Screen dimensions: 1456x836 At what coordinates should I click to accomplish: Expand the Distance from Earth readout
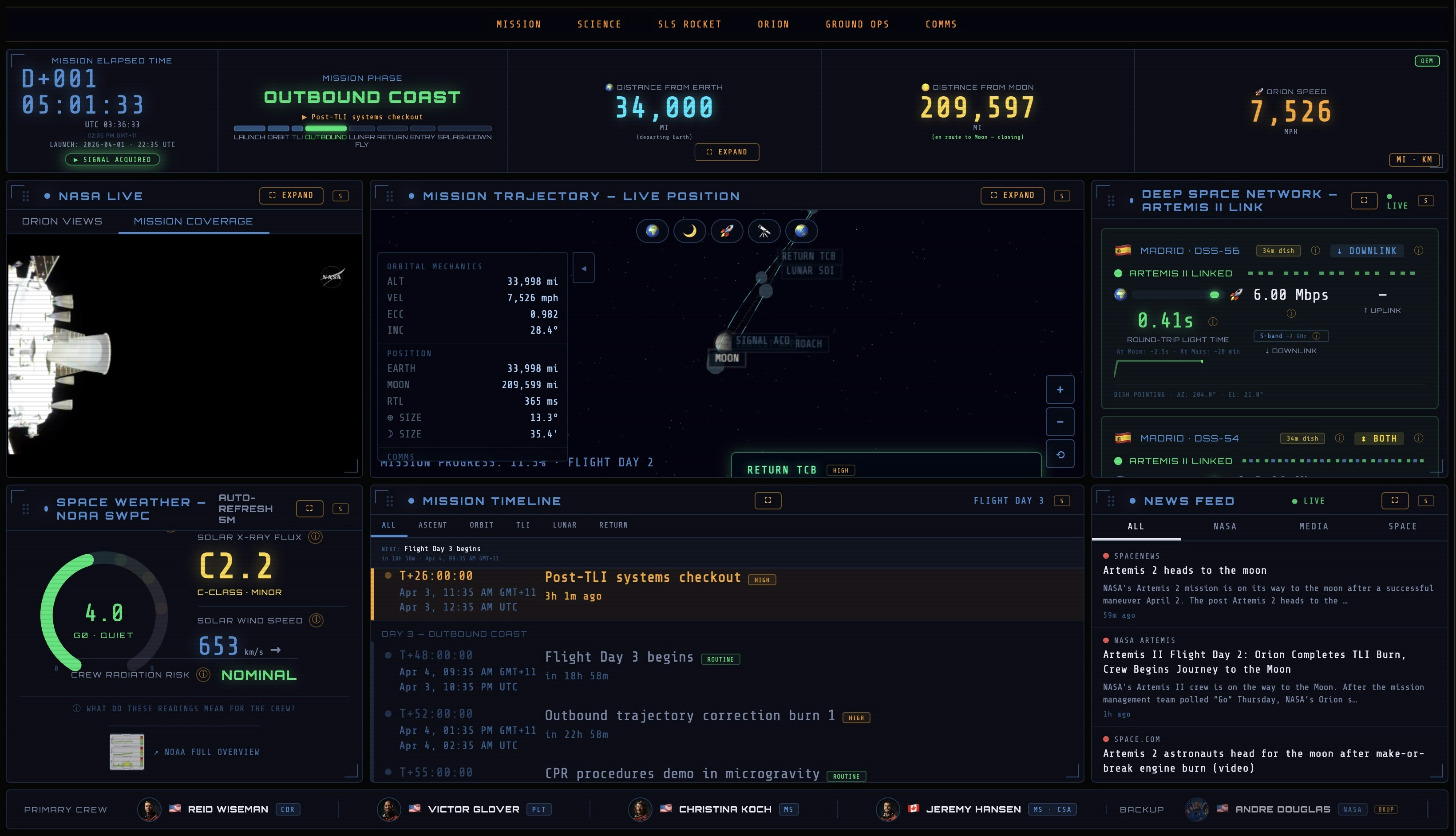point(727,152)
